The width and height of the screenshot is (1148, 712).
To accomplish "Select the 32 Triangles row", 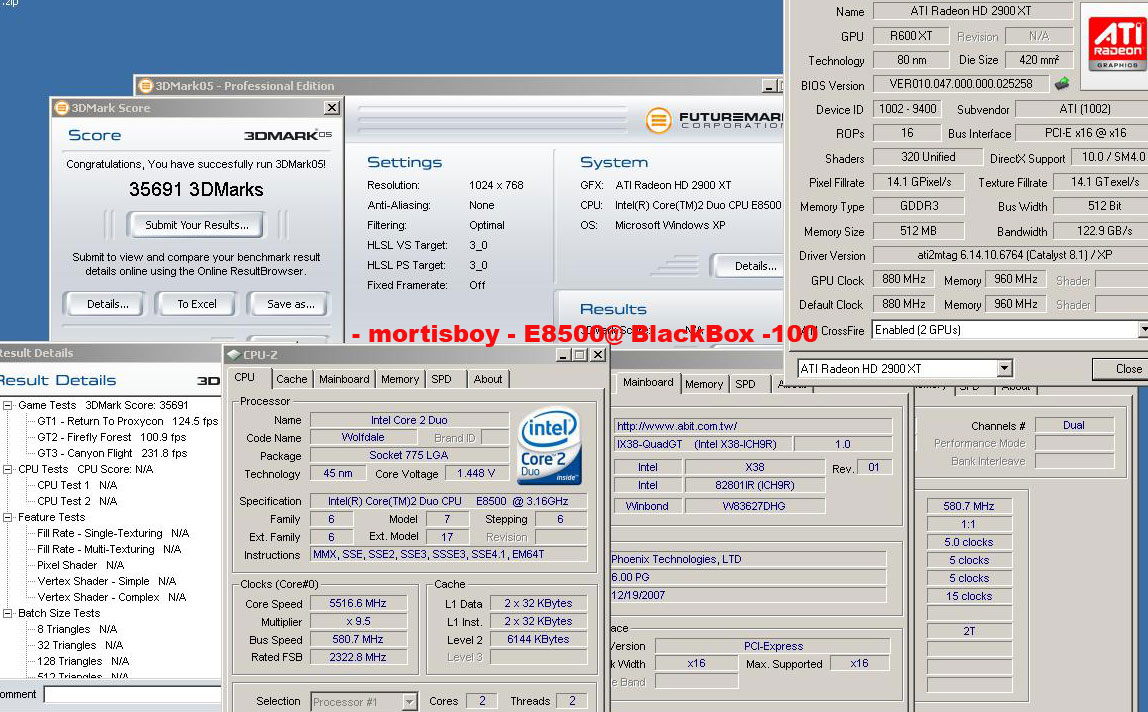I will coord(80,645).
